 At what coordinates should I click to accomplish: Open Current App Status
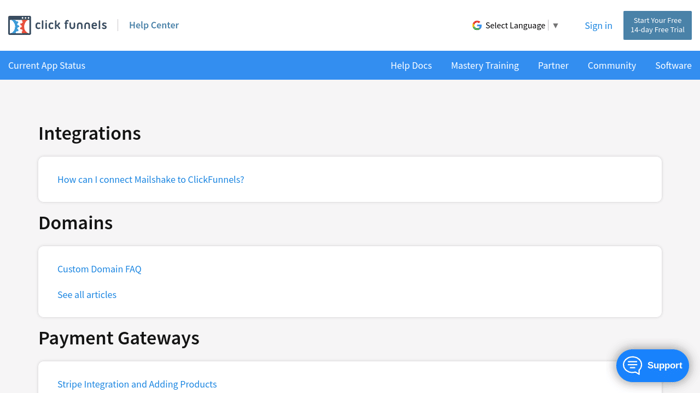point(46,65)
